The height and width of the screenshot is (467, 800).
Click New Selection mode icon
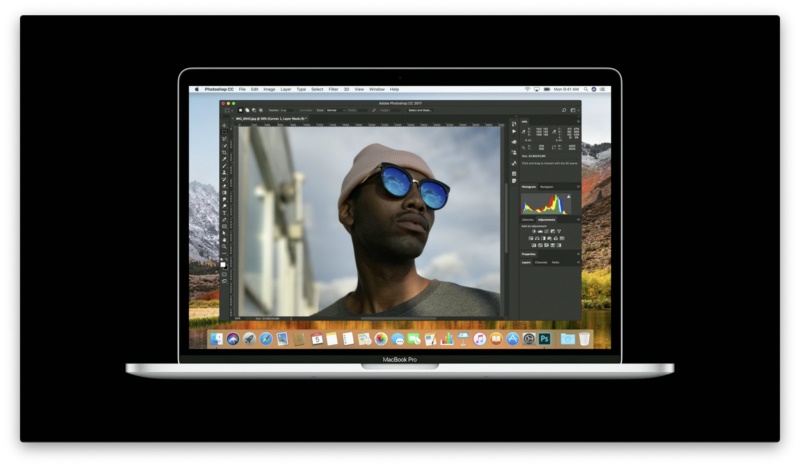tap(240, 110)
